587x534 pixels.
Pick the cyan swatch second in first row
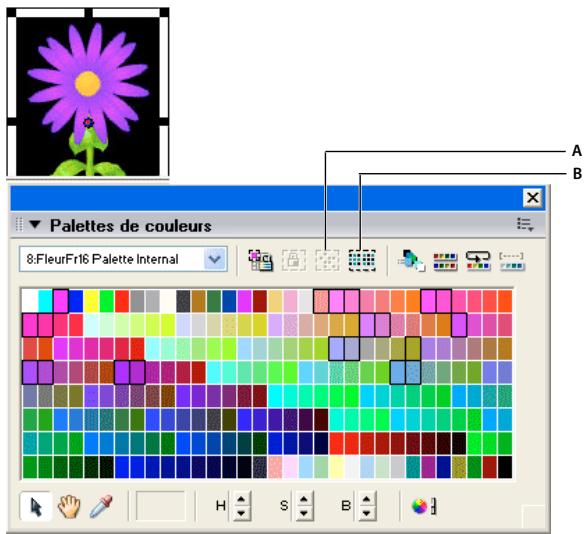coord(45,301)
